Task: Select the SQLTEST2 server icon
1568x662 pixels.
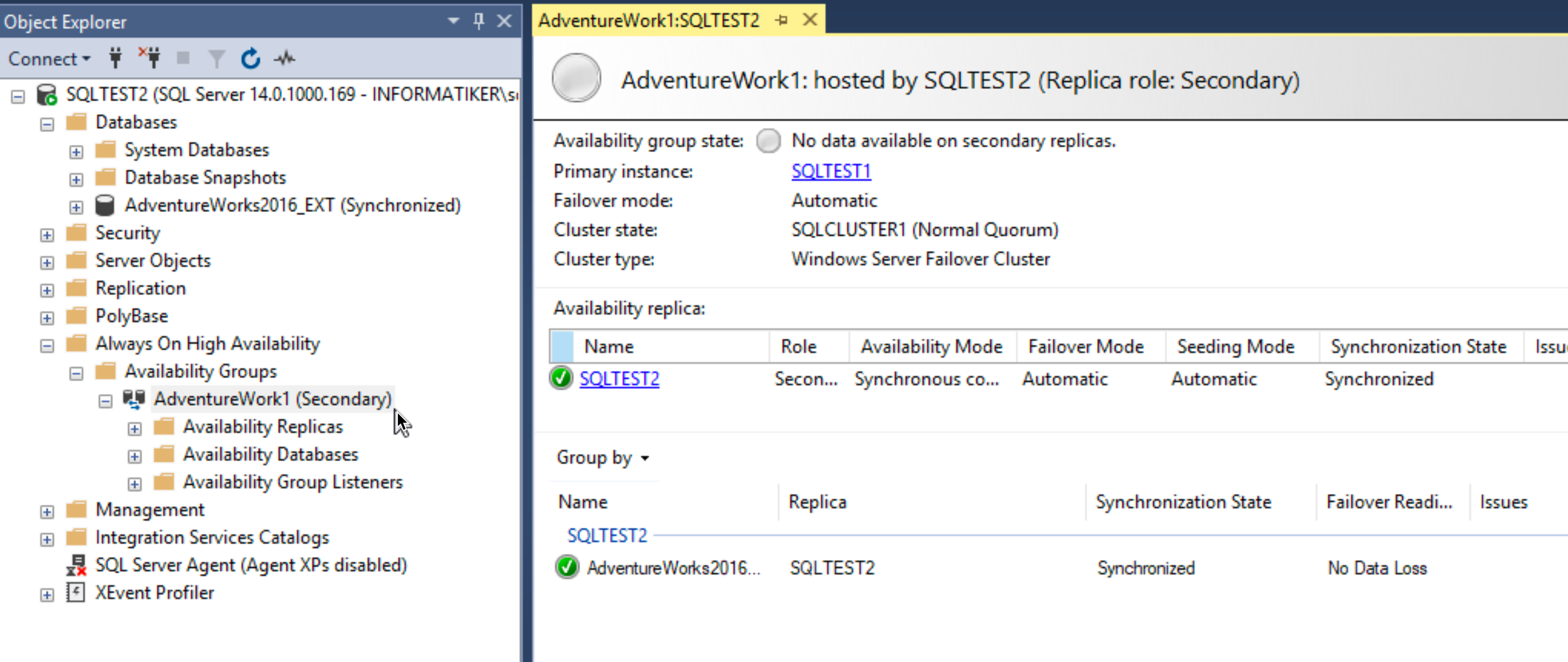Action: (46, 94)
